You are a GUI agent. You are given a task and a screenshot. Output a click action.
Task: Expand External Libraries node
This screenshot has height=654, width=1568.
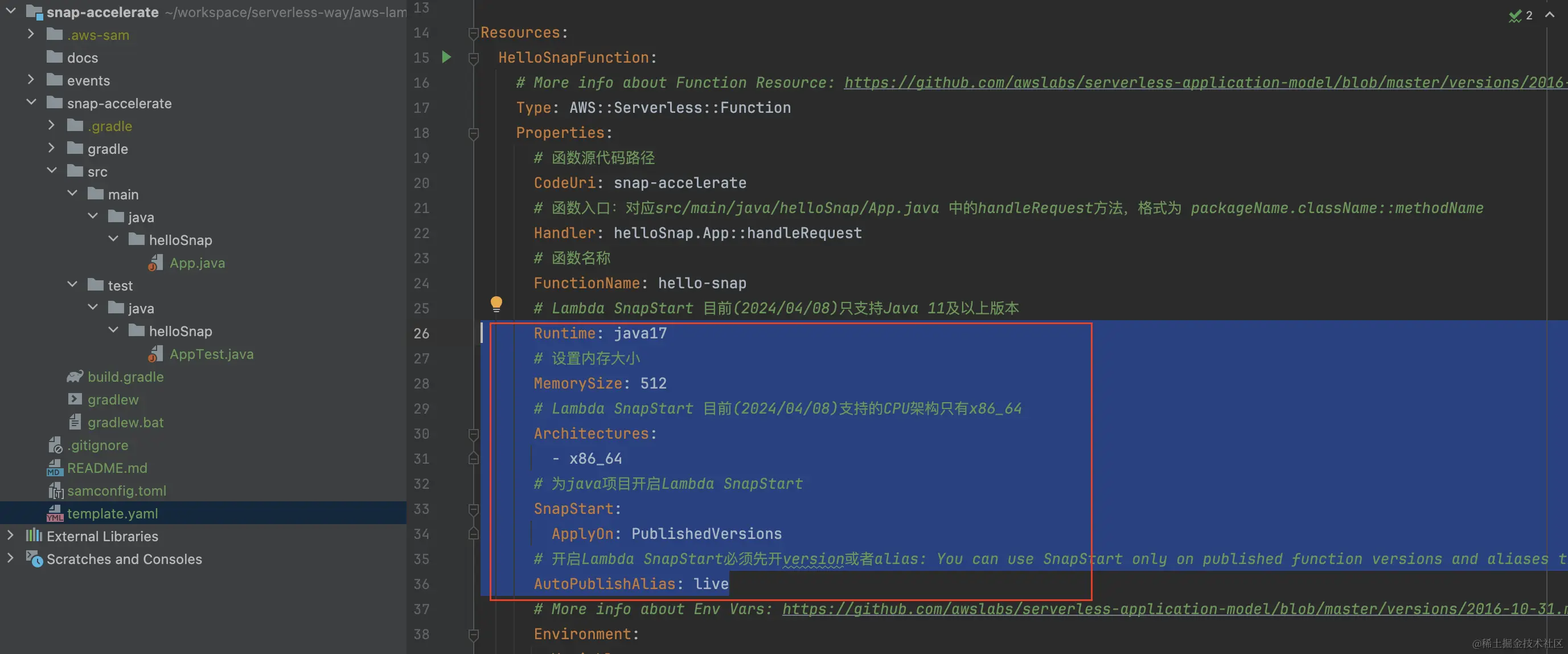10,536
